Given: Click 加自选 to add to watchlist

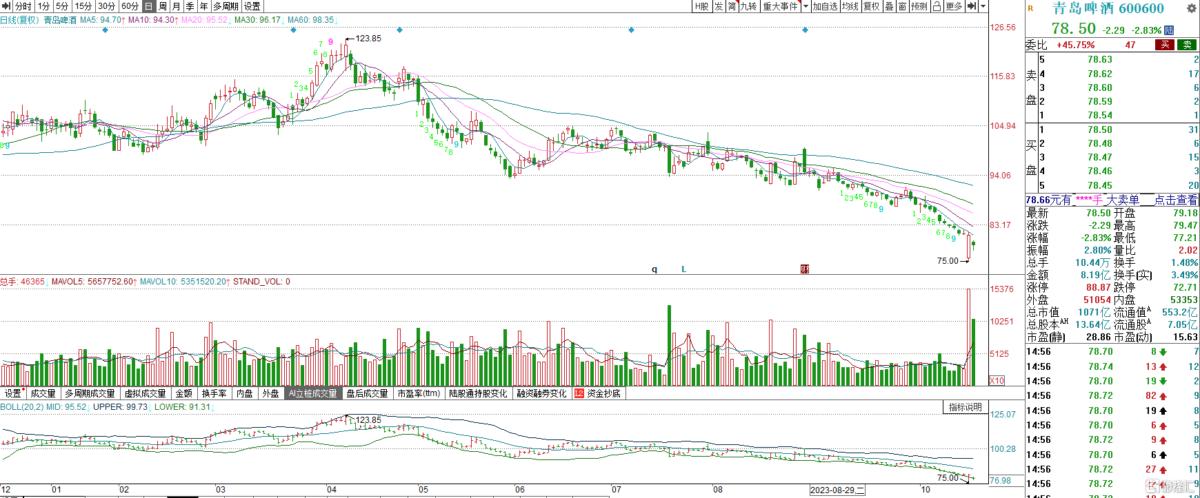Looking at the screenshot, I should [824, 6].
